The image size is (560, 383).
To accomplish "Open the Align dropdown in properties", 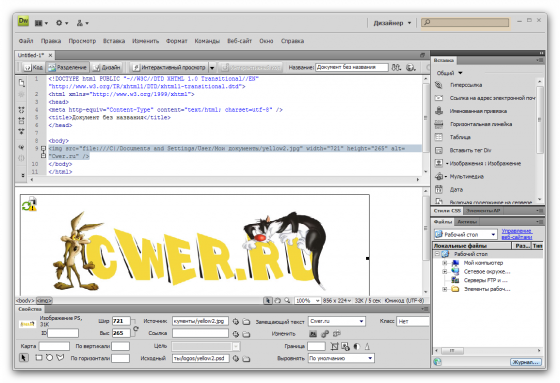I will tap(341, 358).
